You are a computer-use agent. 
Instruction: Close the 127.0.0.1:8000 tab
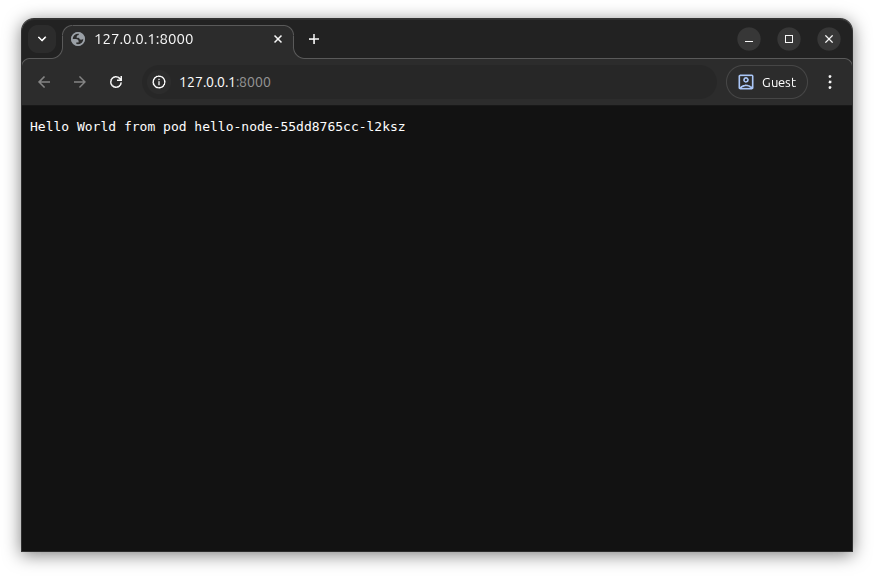(x=278, y=39)
